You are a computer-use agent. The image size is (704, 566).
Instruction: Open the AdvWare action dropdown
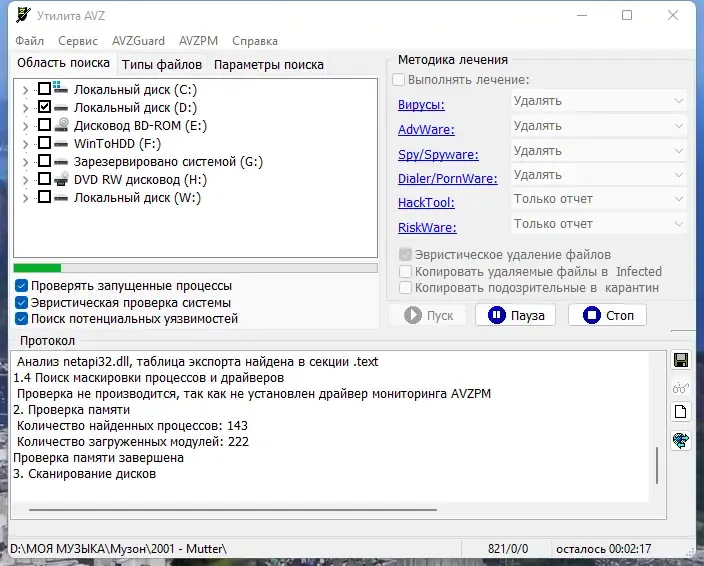click(x=598, y=126)
